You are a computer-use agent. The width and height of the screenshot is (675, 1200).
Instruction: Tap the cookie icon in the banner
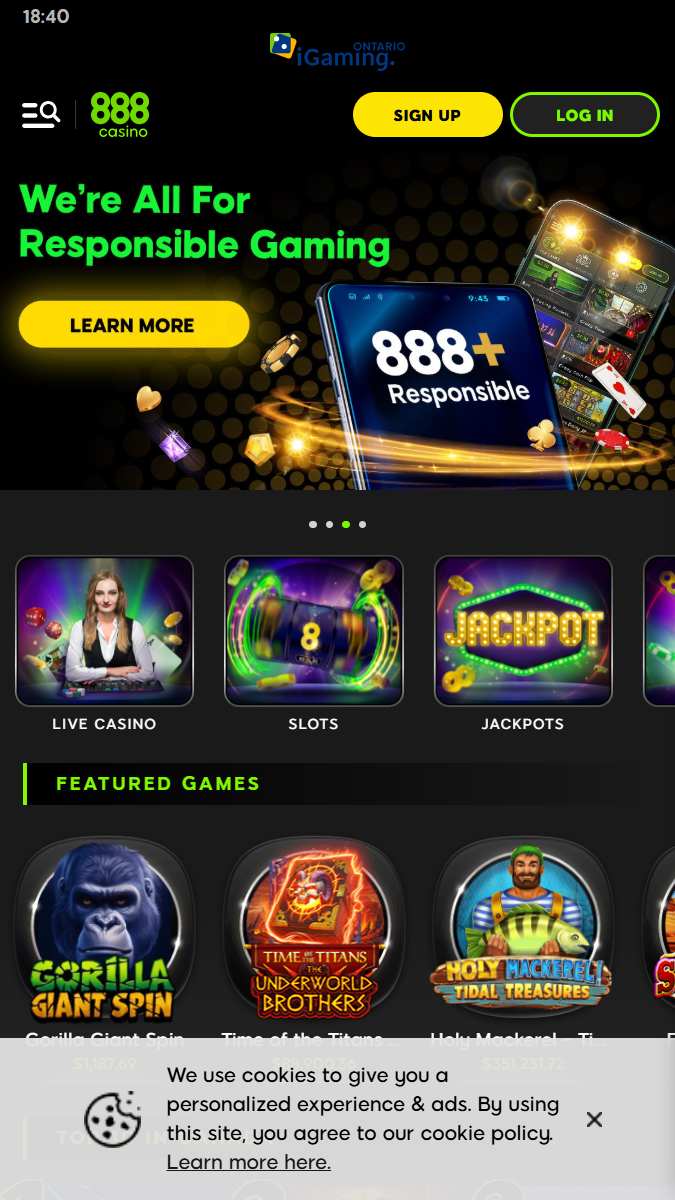(x=112, y=1119)
